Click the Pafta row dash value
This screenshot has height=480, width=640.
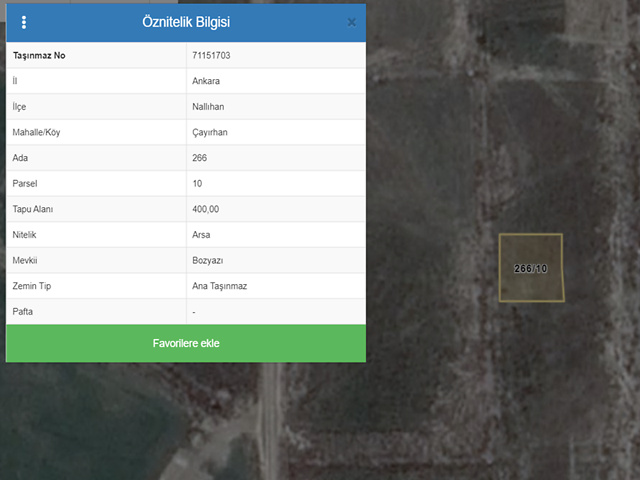point(194,312)
